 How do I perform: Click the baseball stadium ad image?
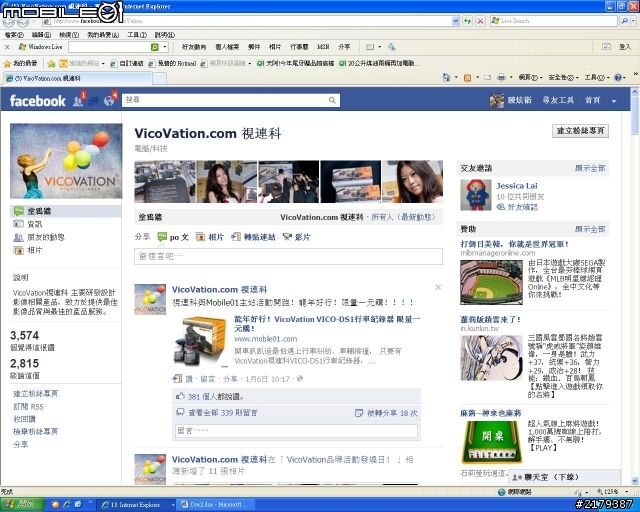click(x=491, y=282)
